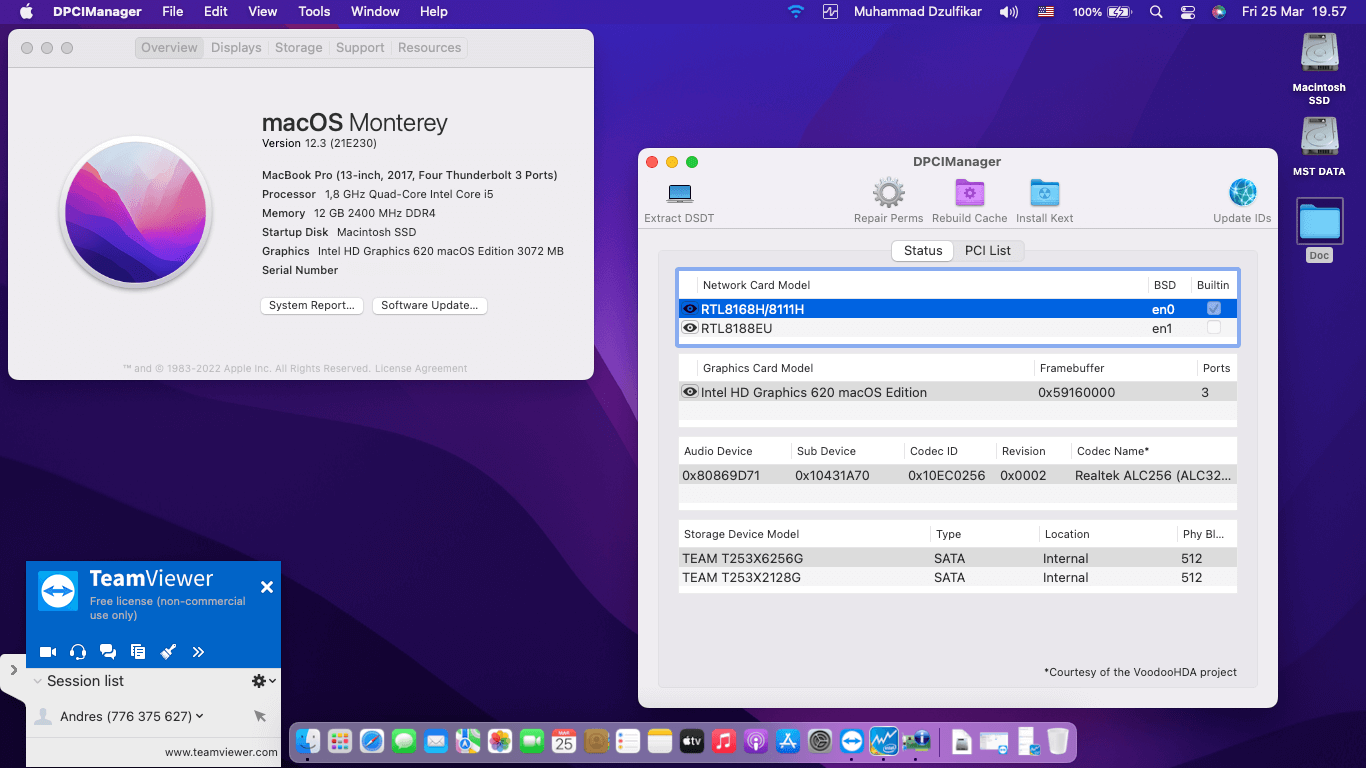The width and height of the screenshot is (1366, 768).
Task: Switch to the PCI List tab
Action: 988,250
